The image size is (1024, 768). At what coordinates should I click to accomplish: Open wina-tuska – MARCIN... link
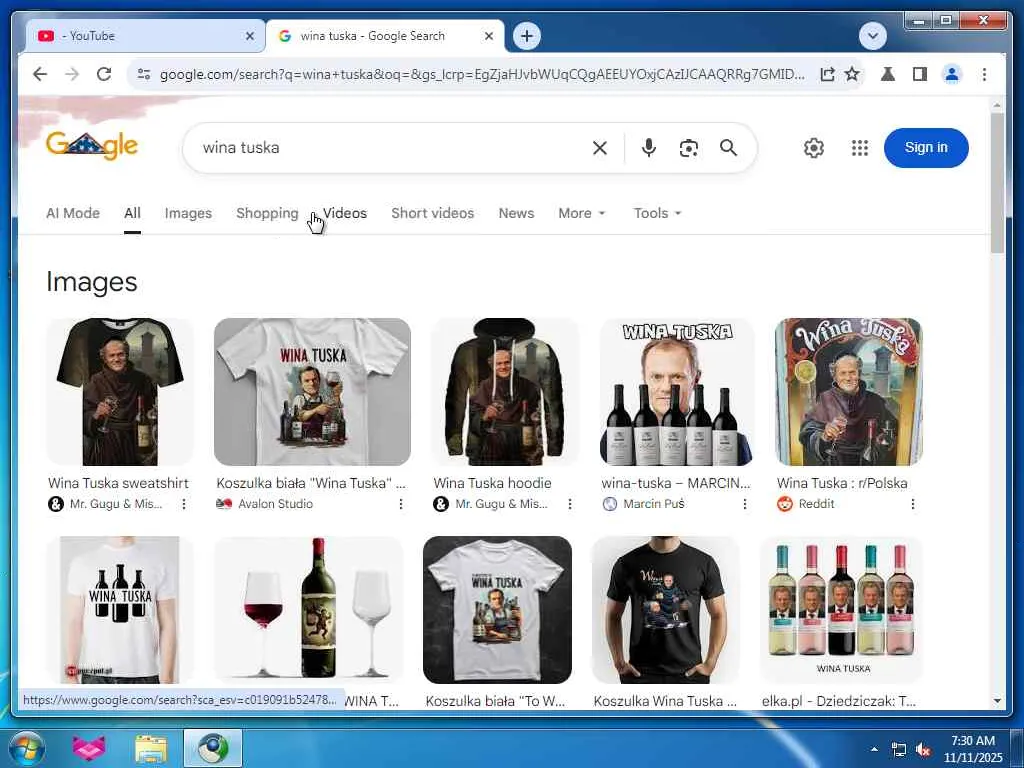coord(676,483)
